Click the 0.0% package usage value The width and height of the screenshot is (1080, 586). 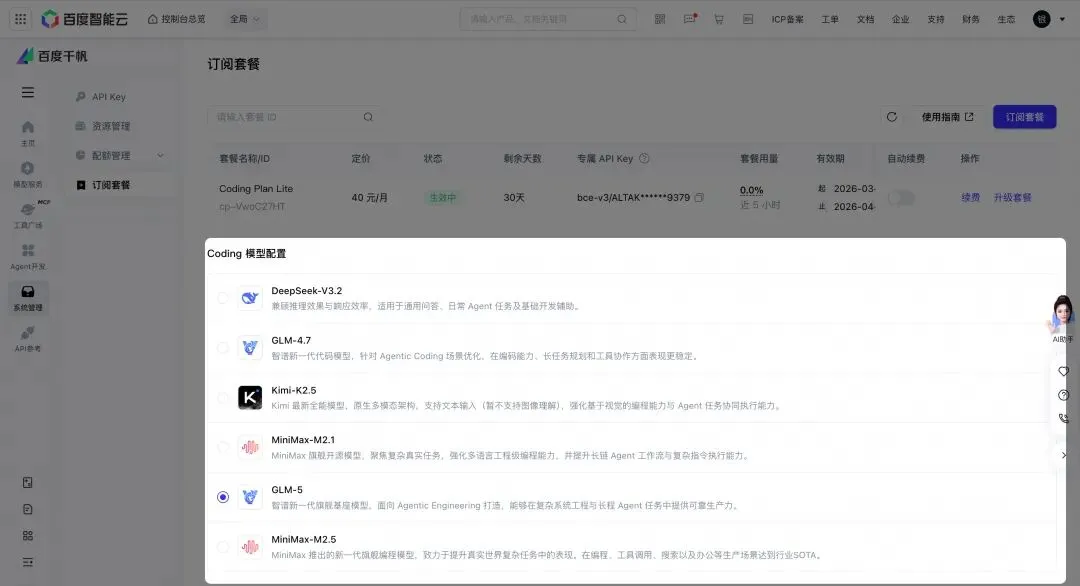click(x=751, y=190)
